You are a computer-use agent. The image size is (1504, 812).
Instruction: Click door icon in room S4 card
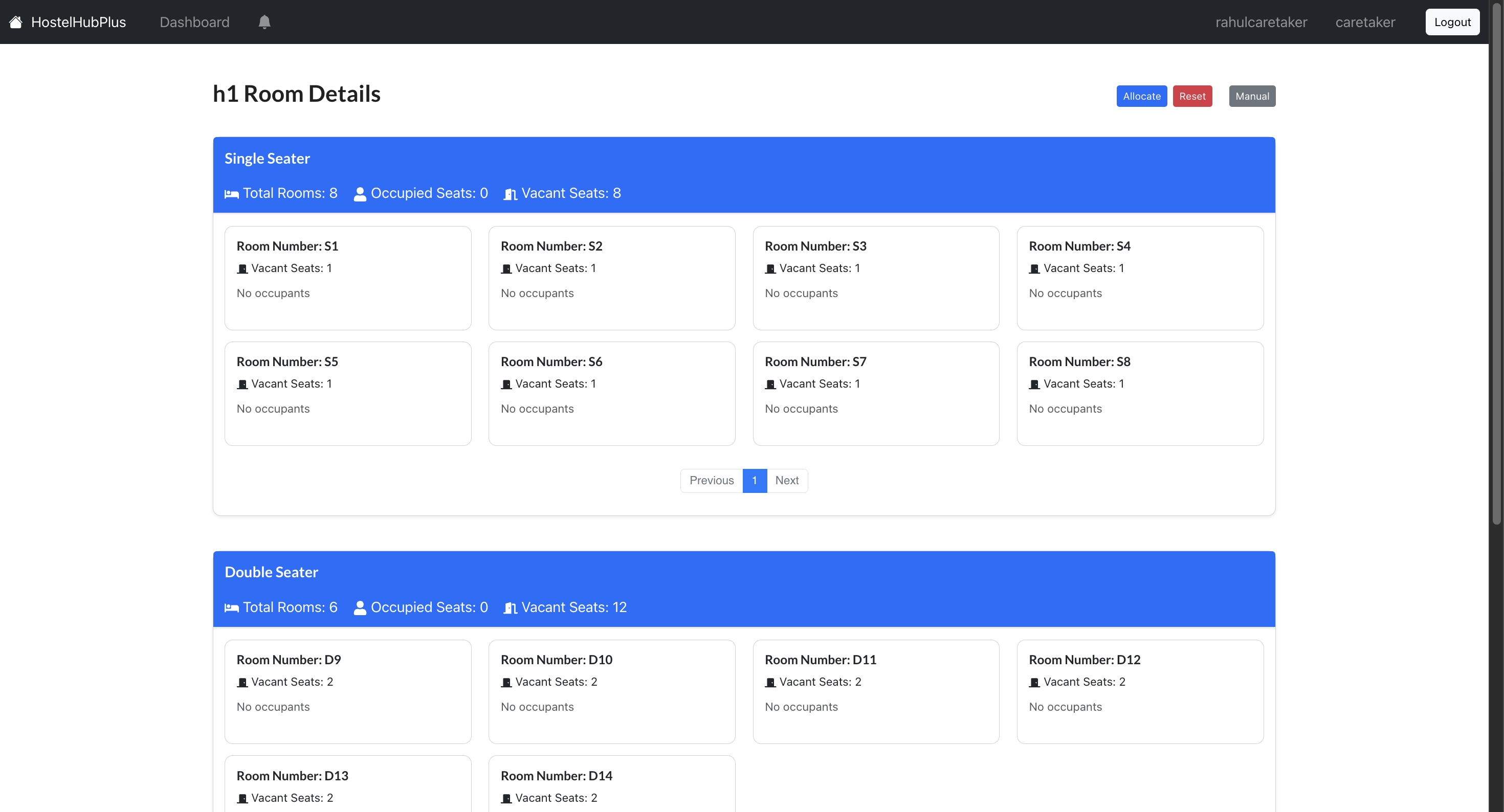click(x=1034, y=268)
